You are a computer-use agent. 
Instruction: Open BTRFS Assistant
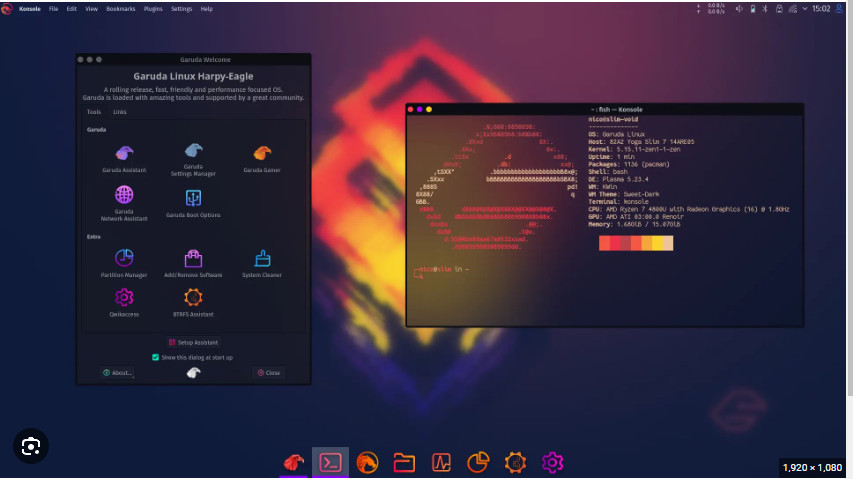[193, 303]
